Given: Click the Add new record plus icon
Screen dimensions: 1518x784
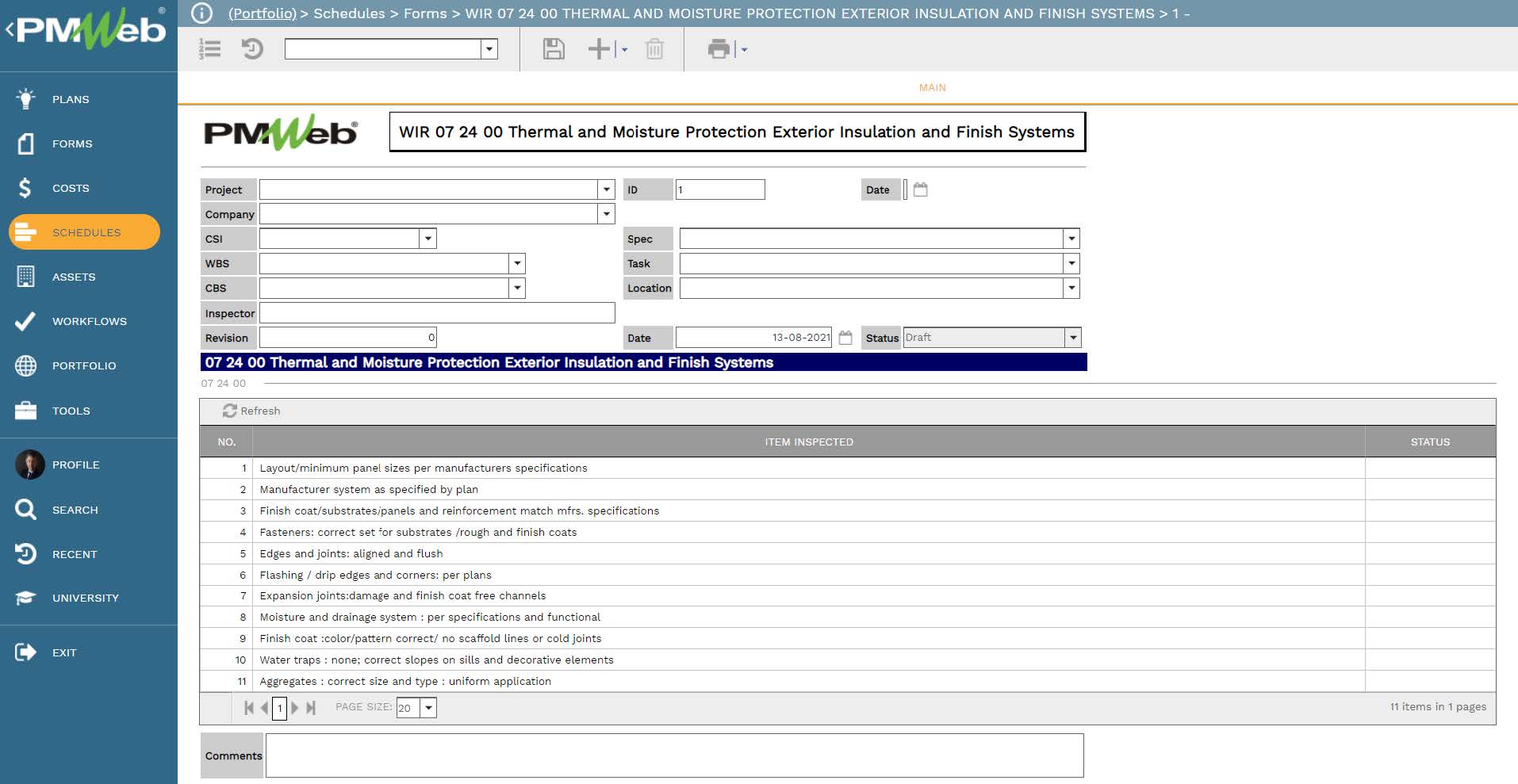Looking at the screenshot, I should 599,49.
